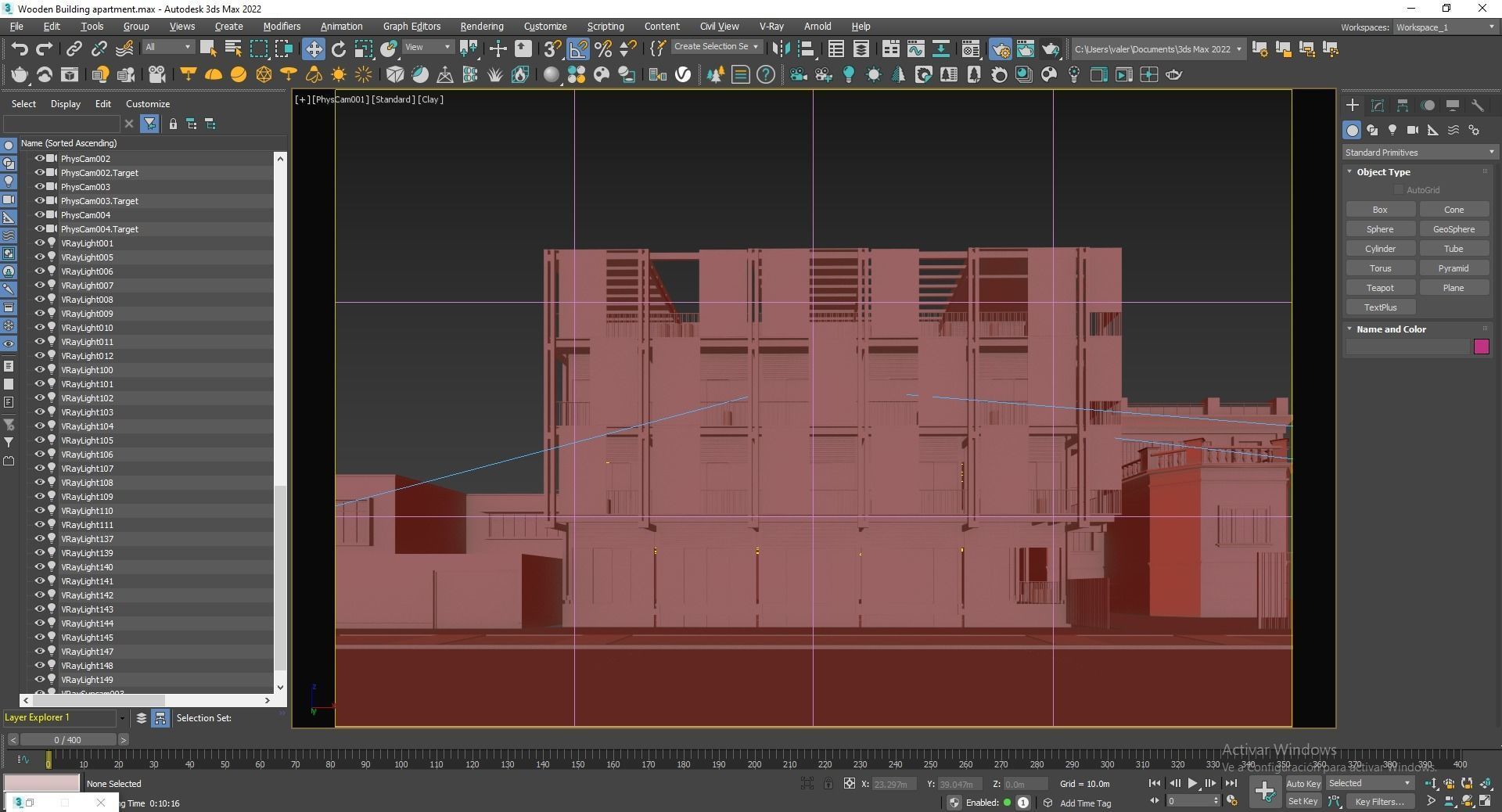Open the Utilities wrench tab
This screenshot has width=1502, height=812.
tap(1478, 105)
